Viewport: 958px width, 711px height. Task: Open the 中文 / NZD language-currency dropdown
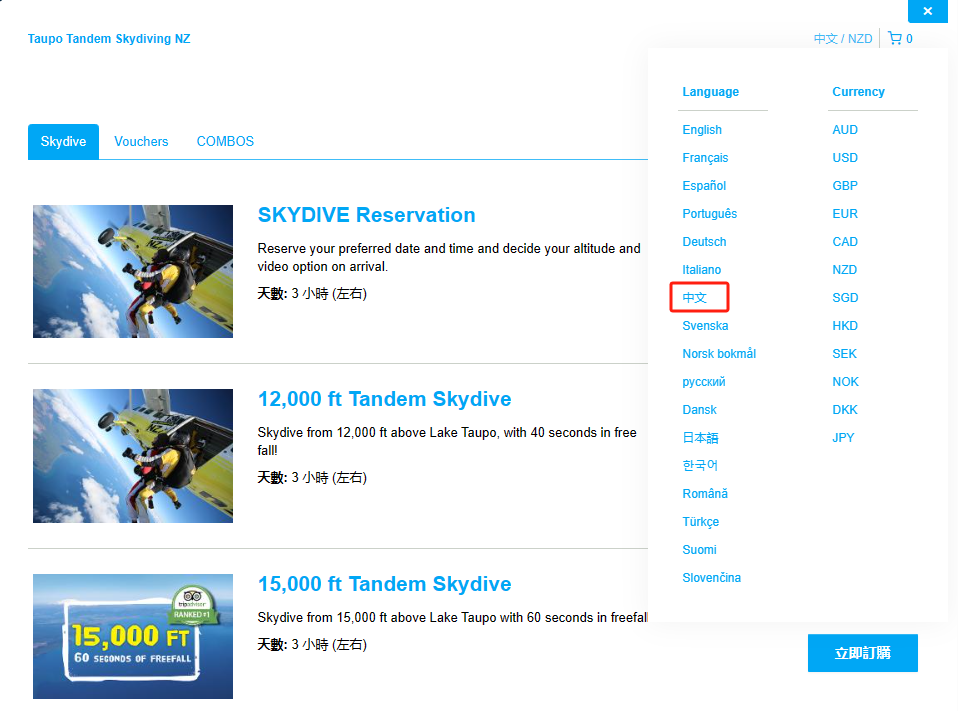pyautogui.click(x=843, y=38)
